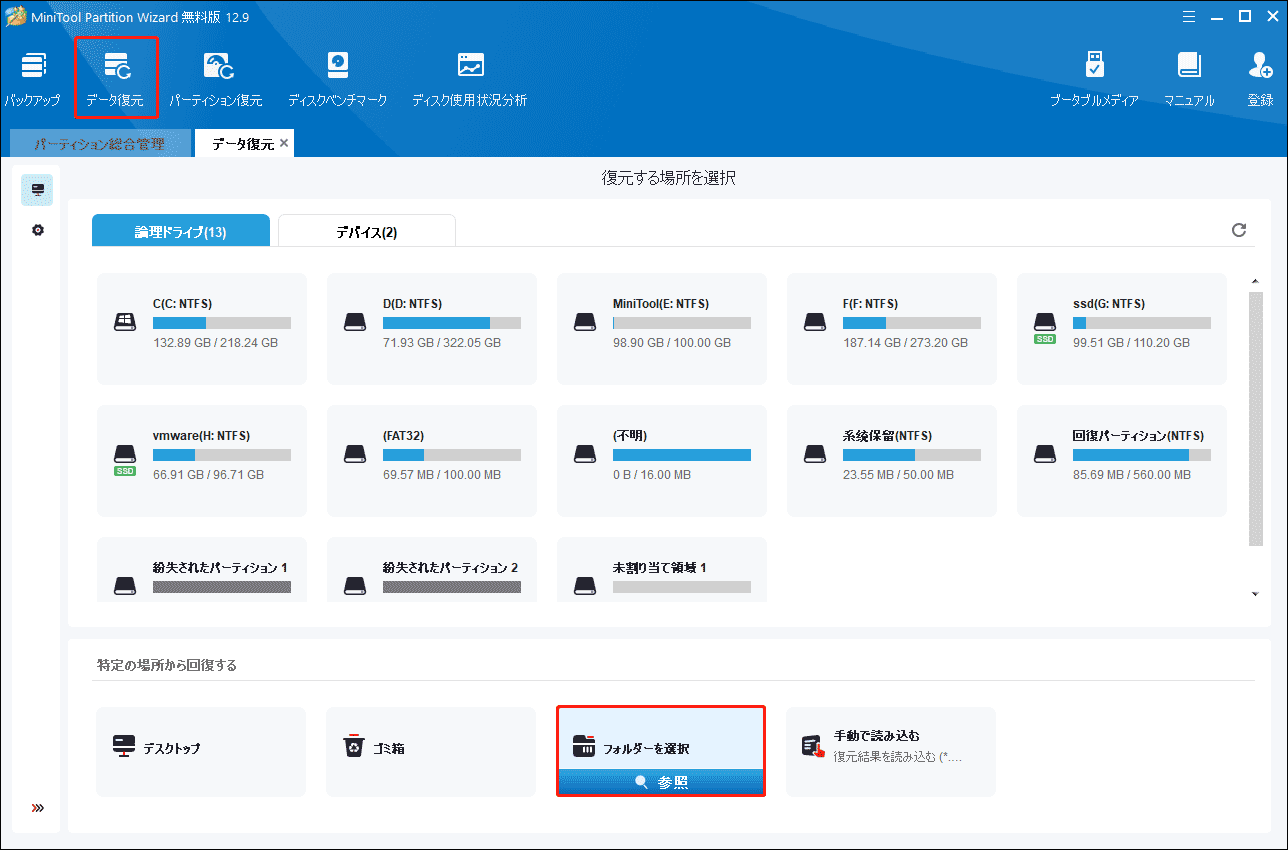
Task: Click the データ復元 toolbar icon
Action: click(116, 79)
